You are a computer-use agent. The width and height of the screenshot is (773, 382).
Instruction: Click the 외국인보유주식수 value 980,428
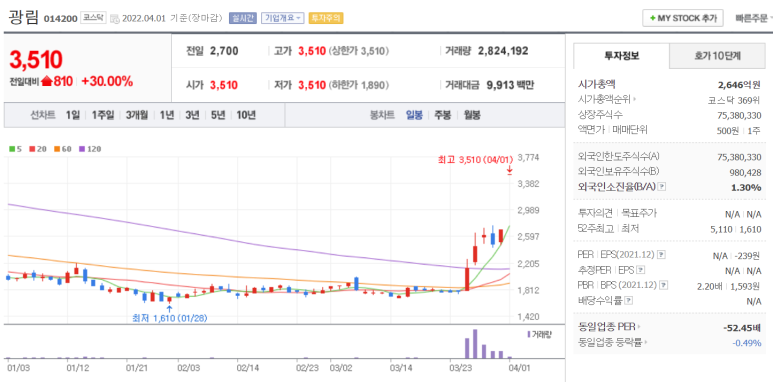pos(745,173)
